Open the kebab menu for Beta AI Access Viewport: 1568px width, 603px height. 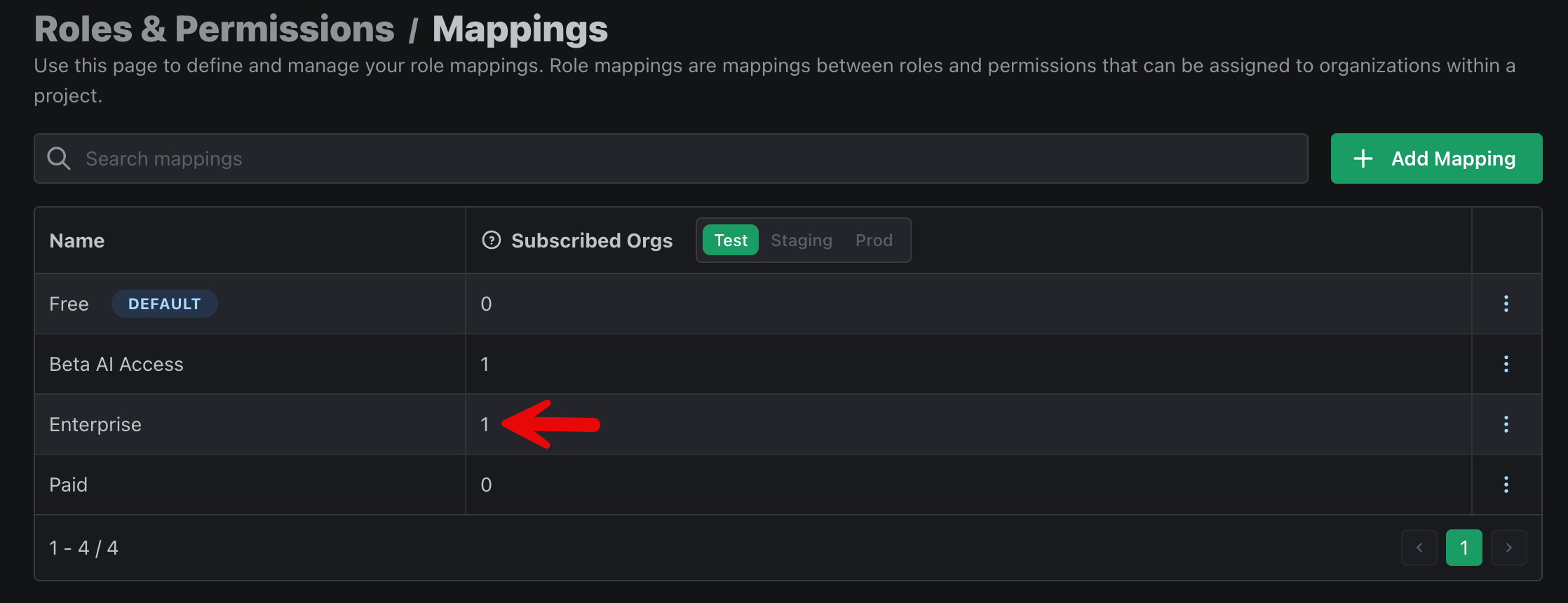click(1506, 364)
